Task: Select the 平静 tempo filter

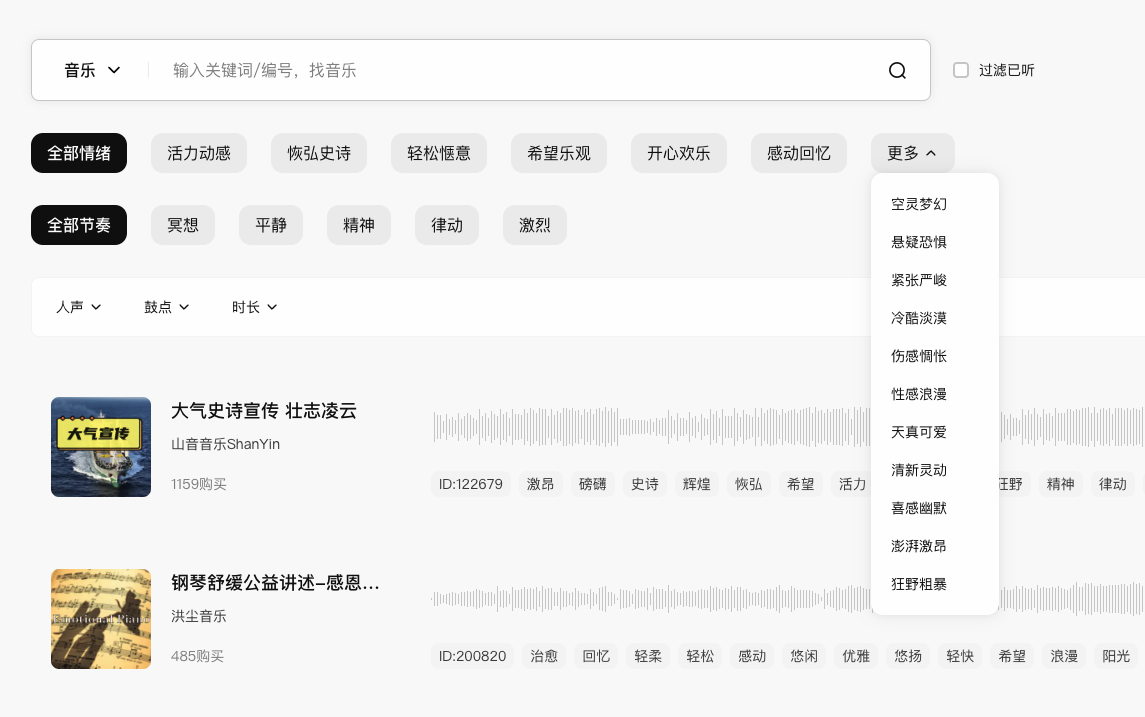Action: [271, 225]
